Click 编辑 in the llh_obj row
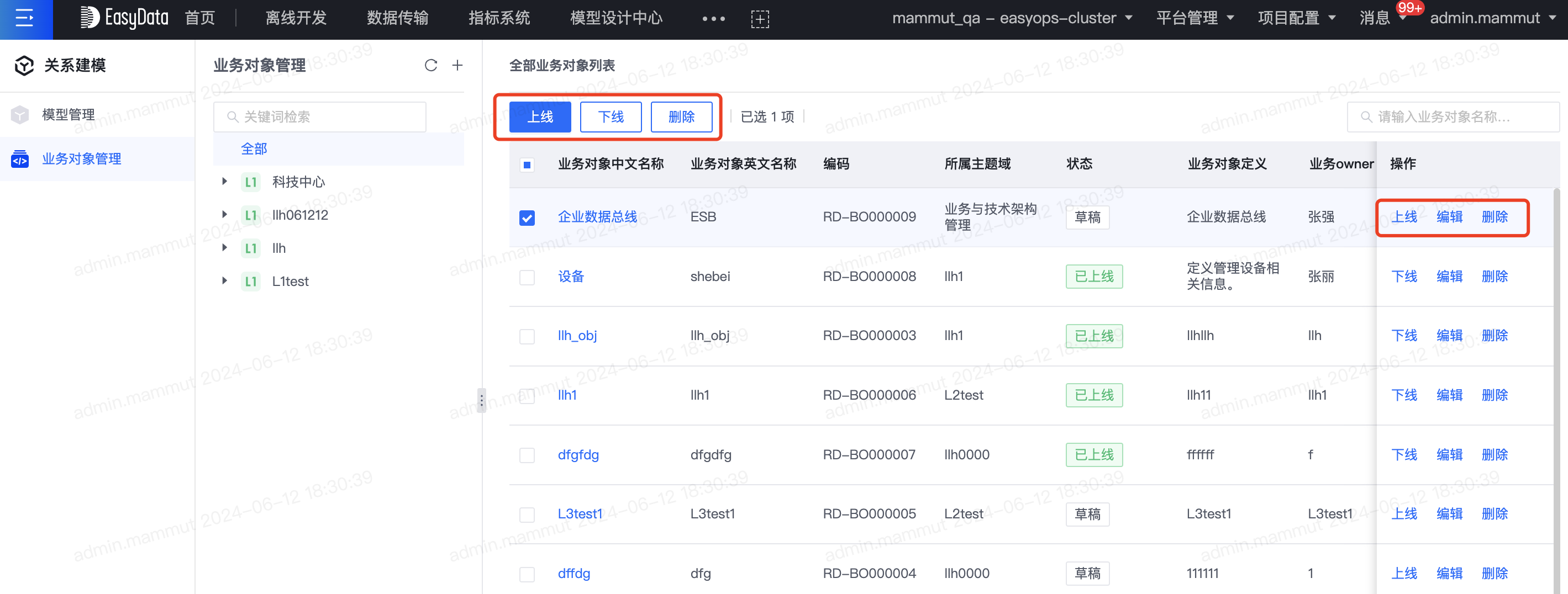 [1449, 336]
